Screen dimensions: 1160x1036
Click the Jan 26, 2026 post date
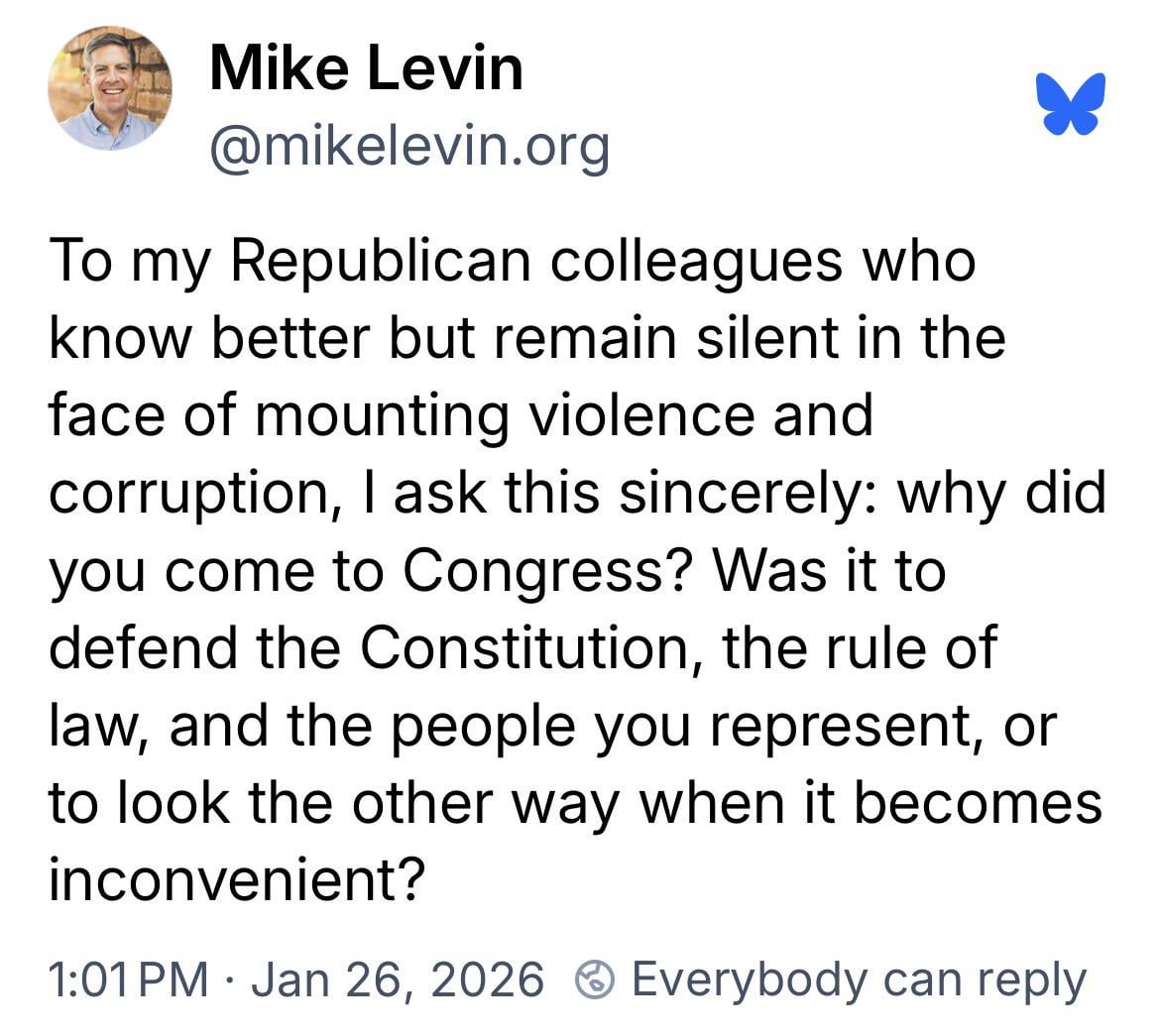[x=398, y=979]
